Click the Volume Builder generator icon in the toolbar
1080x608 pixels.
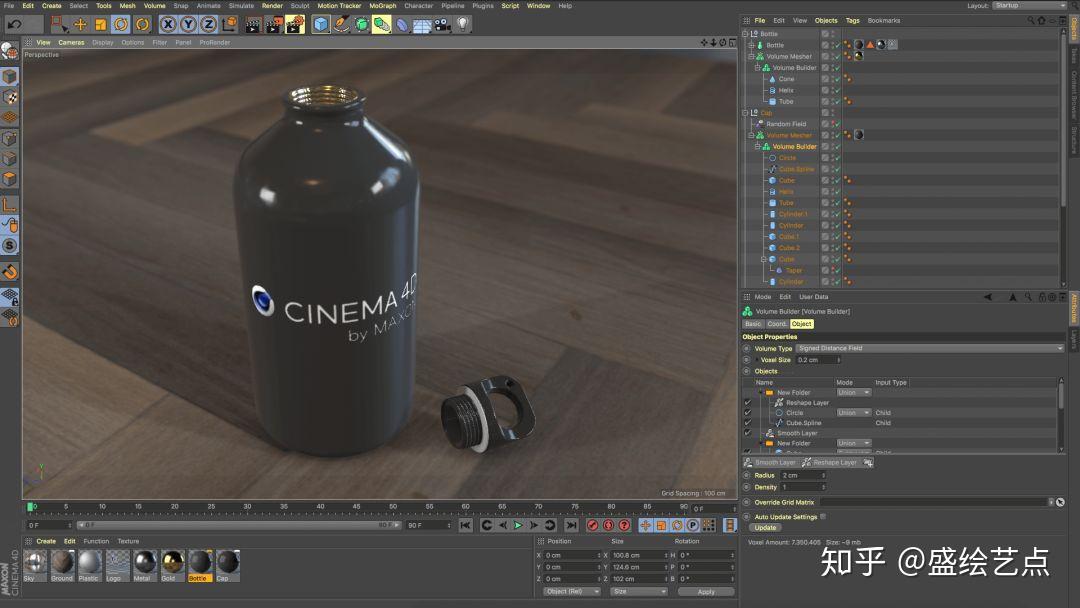tap(382, 25)
